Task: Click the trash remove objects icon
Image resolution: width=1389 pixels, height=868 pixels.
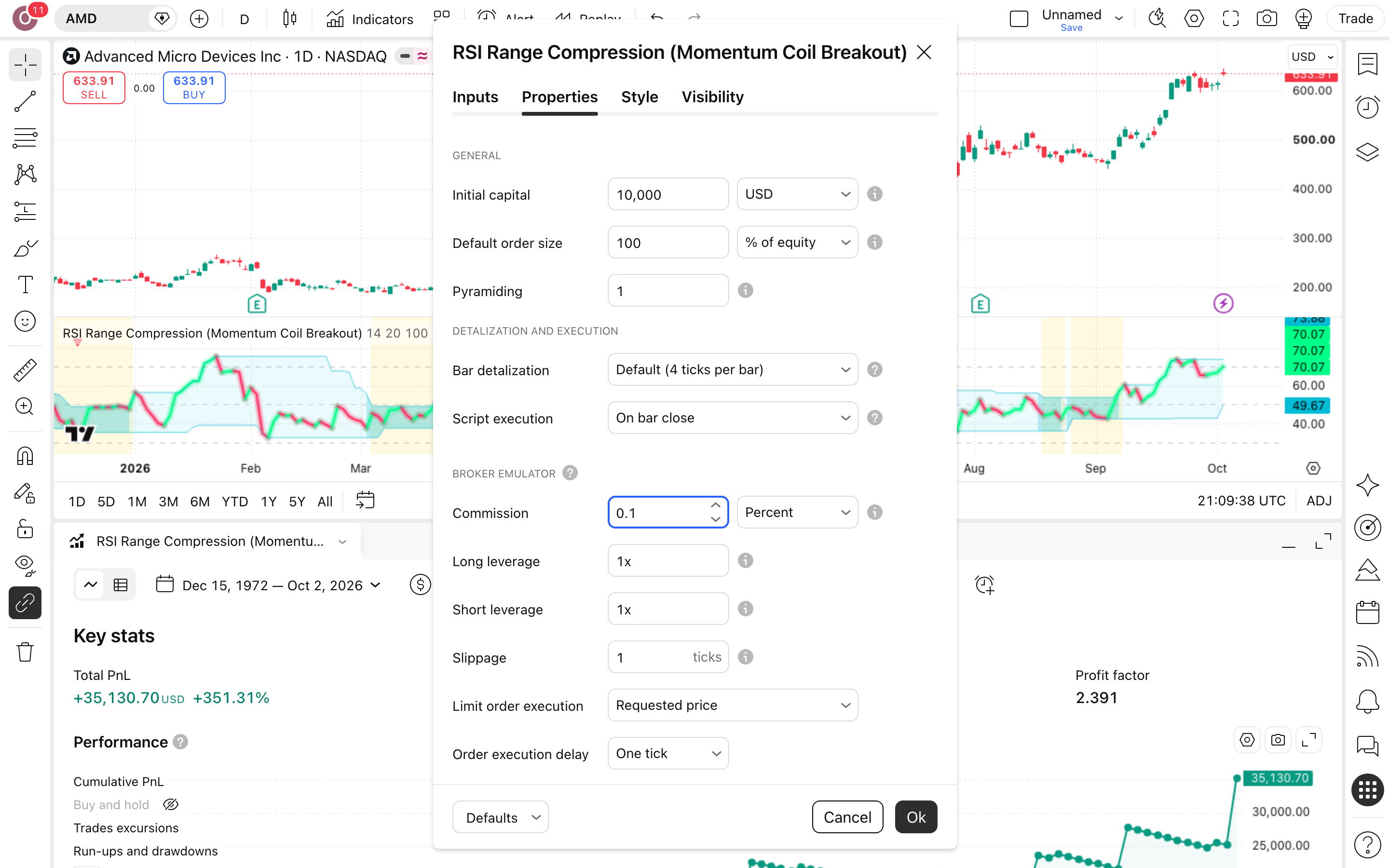Action: tap(25, 652)
